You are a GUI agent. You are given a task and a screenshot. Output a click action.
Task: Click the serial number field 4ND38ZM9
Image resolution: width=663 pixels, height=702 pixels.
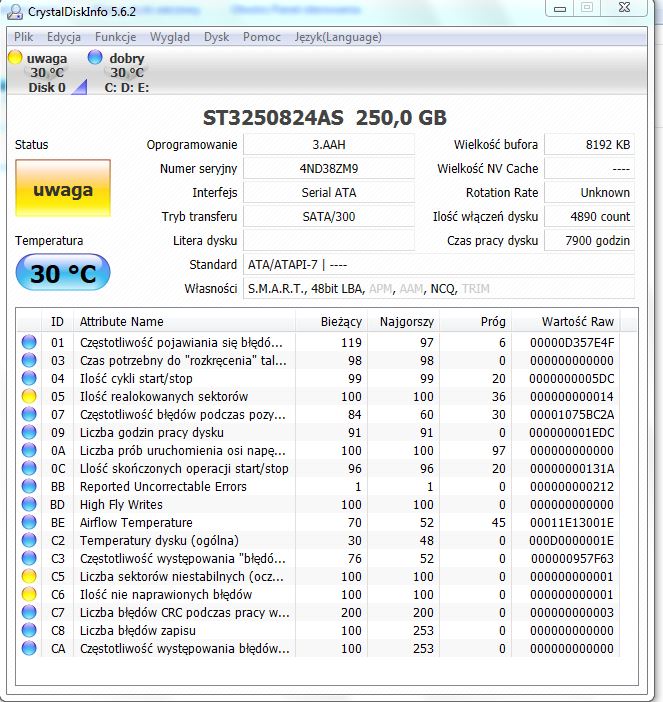point(329,169)
